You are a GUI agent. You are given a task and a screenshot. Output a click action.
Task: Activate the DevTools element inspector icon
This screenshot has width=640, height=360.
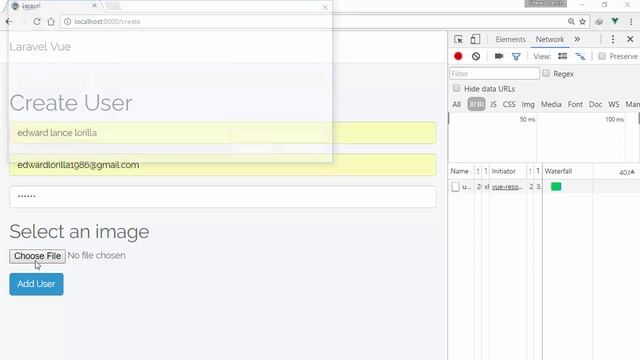(458, 39)
